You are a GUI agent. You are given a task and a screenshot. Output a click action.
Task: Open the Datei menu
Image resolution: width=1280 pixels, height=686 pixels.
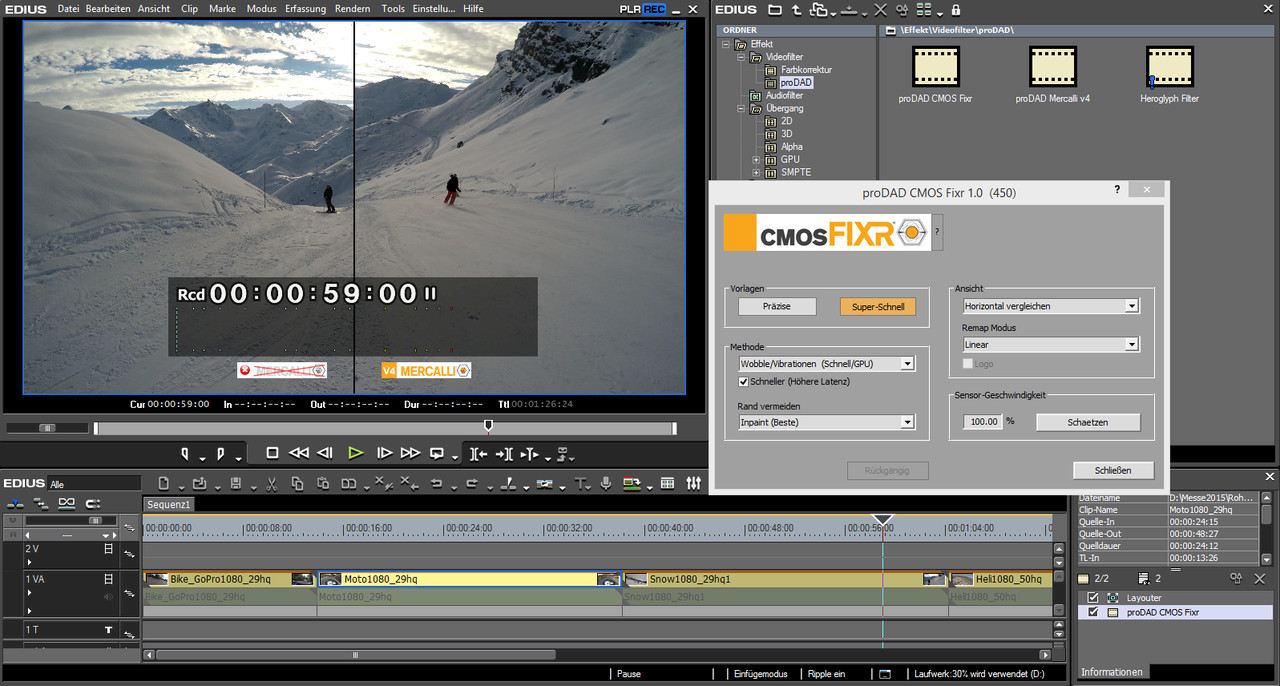coord(68,9)
